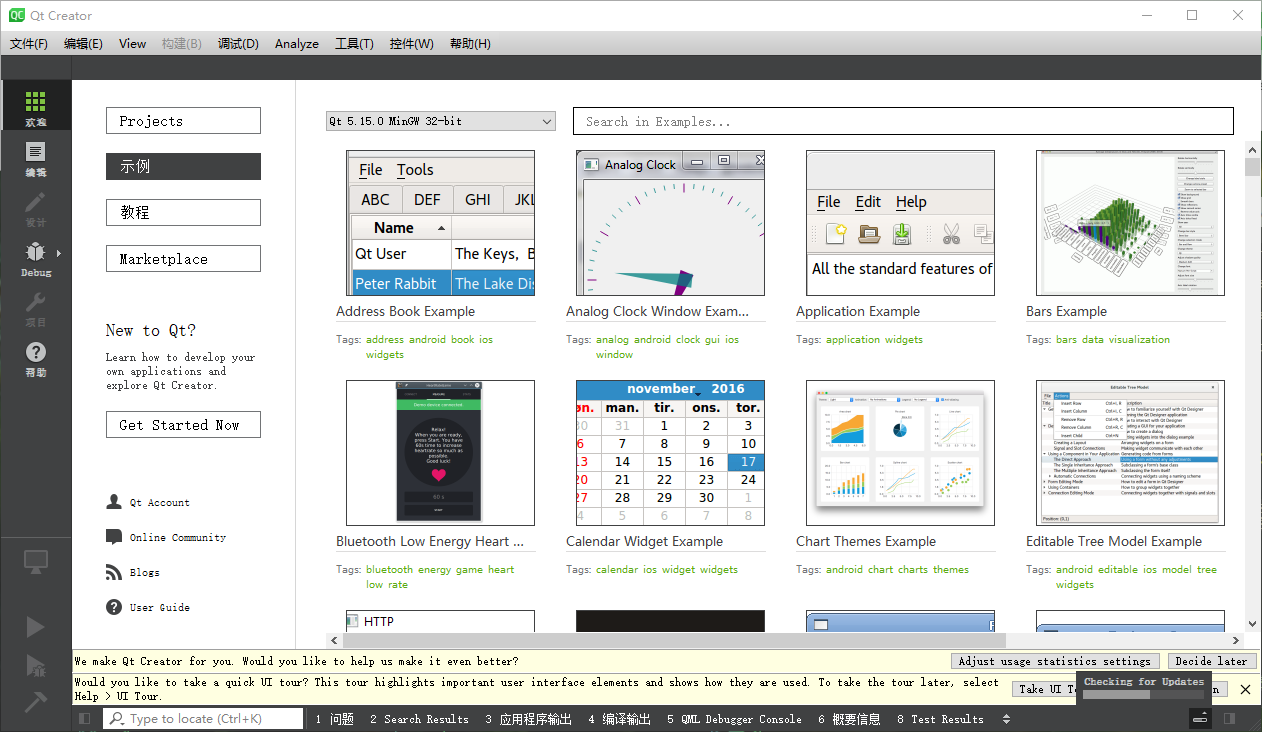Open the Analog Clock Window Example thumbnail

[x=670, y=223]
